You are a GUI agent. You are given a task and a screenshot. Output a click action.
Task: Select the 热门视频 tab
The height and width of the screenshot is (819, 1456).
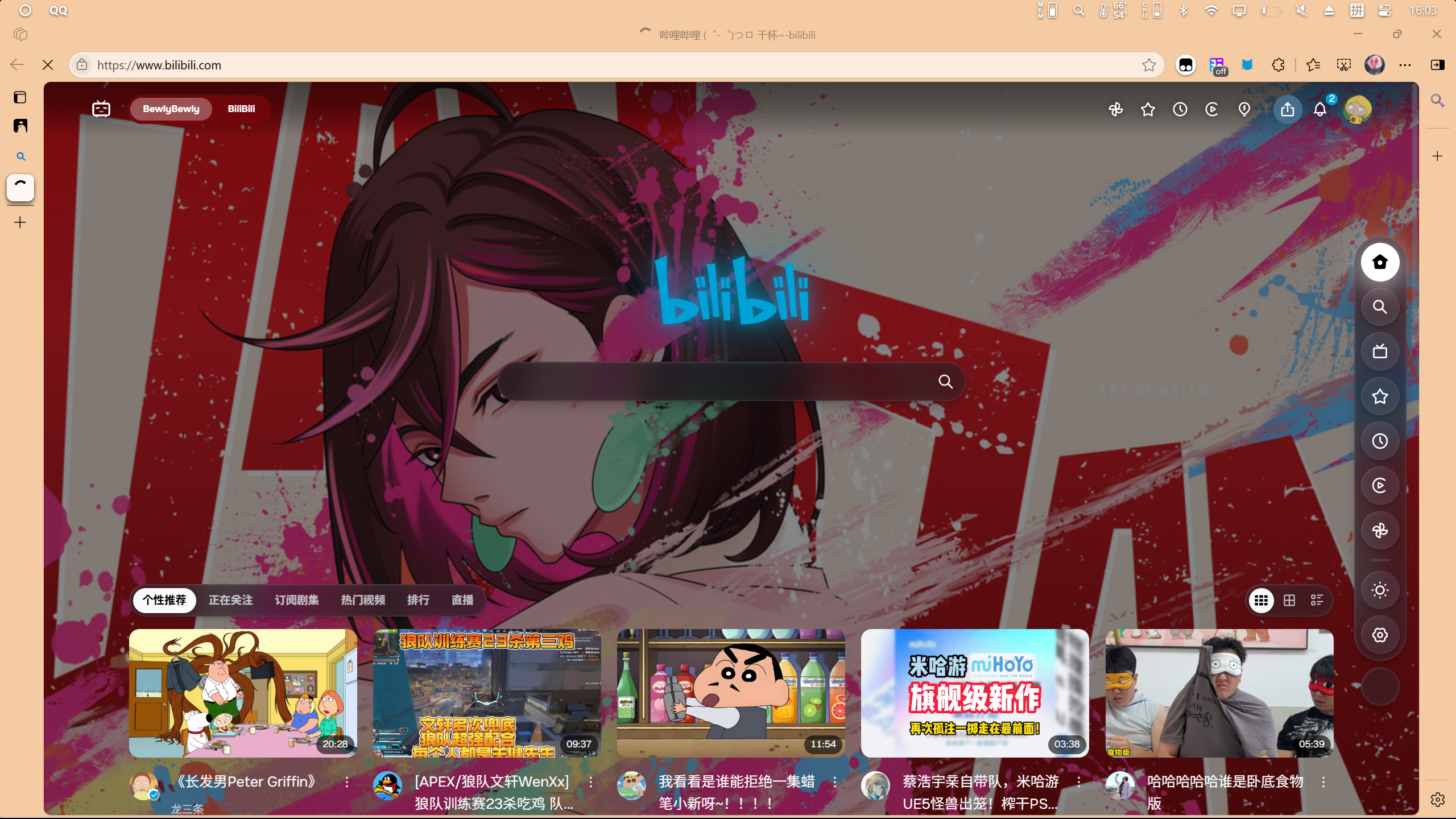(x=363, y=600)
